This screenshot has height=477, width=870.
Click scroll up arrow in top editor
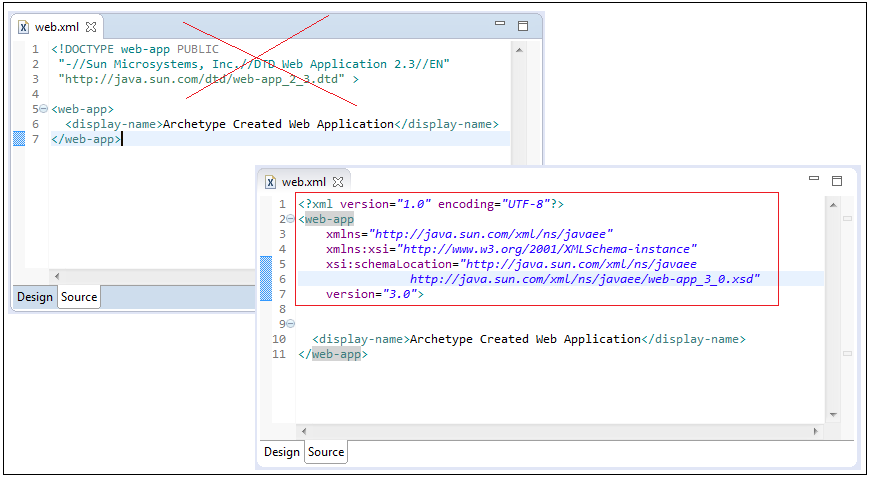click(519, 50)
